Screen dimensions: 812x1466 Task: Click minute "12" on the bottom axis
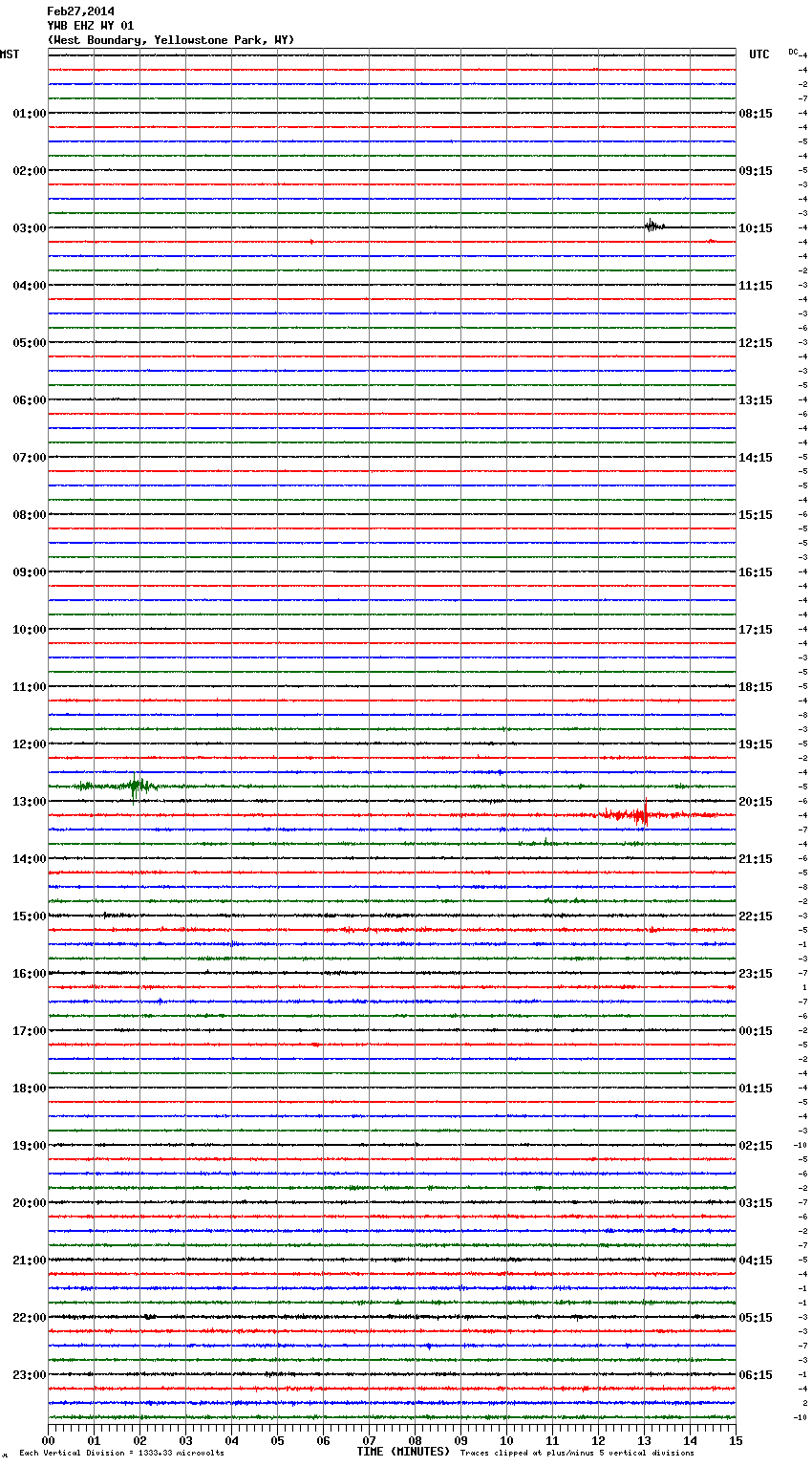[598, 1440]
